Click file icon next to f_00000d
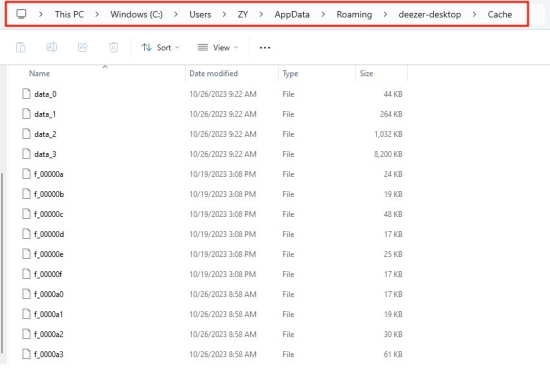Image resolution: width=550 pixels, height=372 pixels. pos(26,234)
